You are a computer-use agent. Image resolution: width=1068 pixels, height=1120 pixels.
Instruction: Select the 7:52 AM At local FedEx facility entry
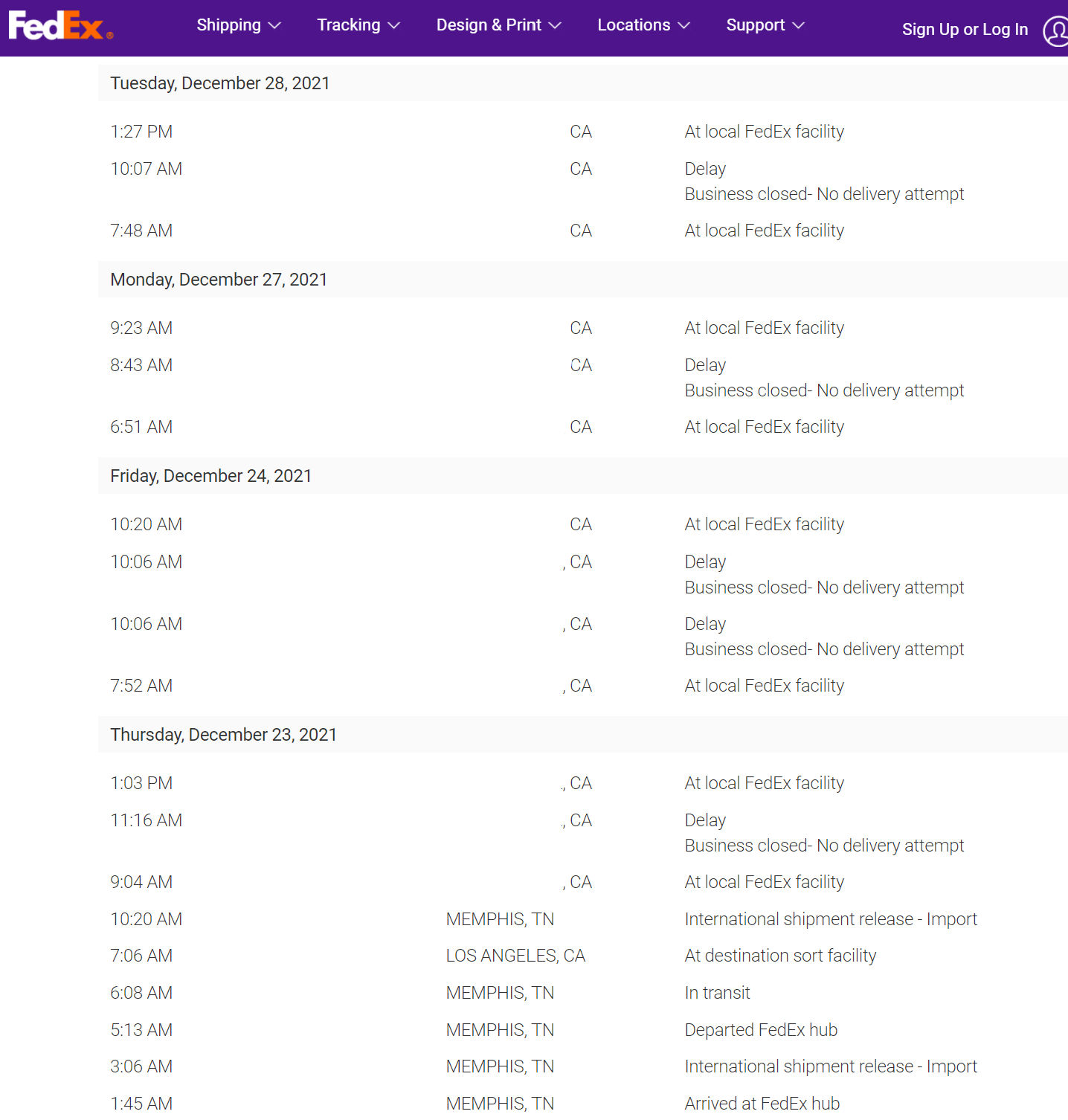pos(764,685)
